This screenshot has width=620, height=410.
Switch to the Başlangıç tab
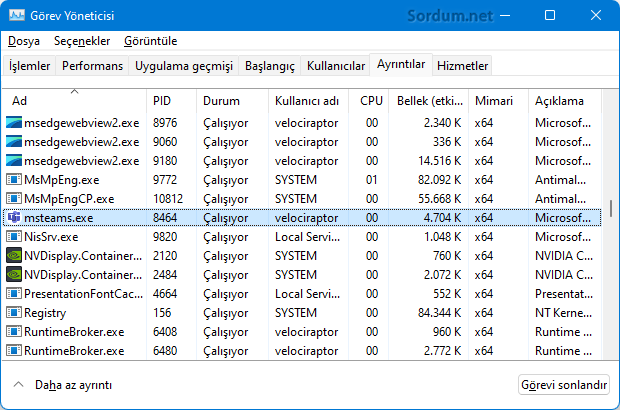(x=270, y=66)
